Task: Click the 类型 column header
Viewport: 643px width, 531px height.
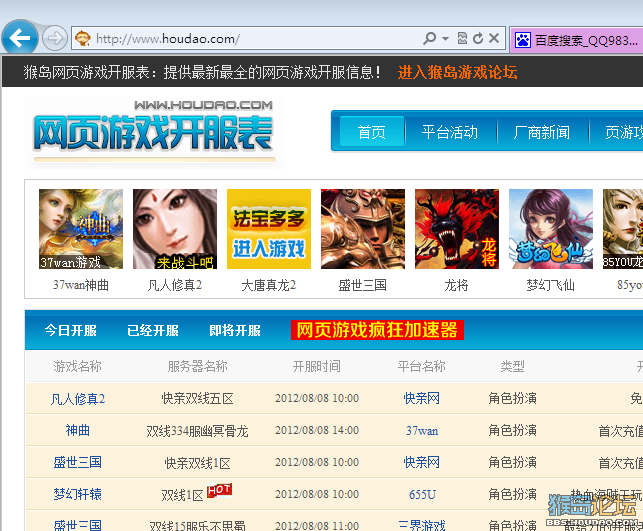Action: [512, 366]
